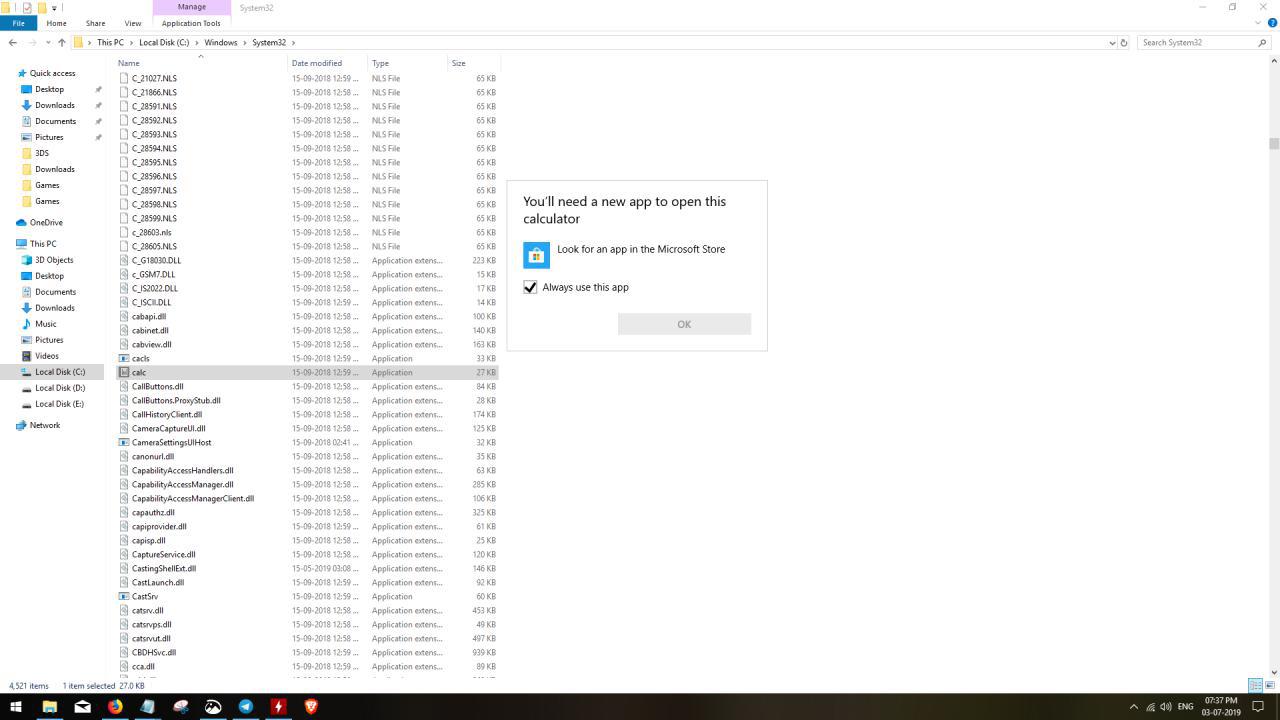Click This PC in the address breadcrumb
This screenshot has height=720, width=1280.
(110, 42)
